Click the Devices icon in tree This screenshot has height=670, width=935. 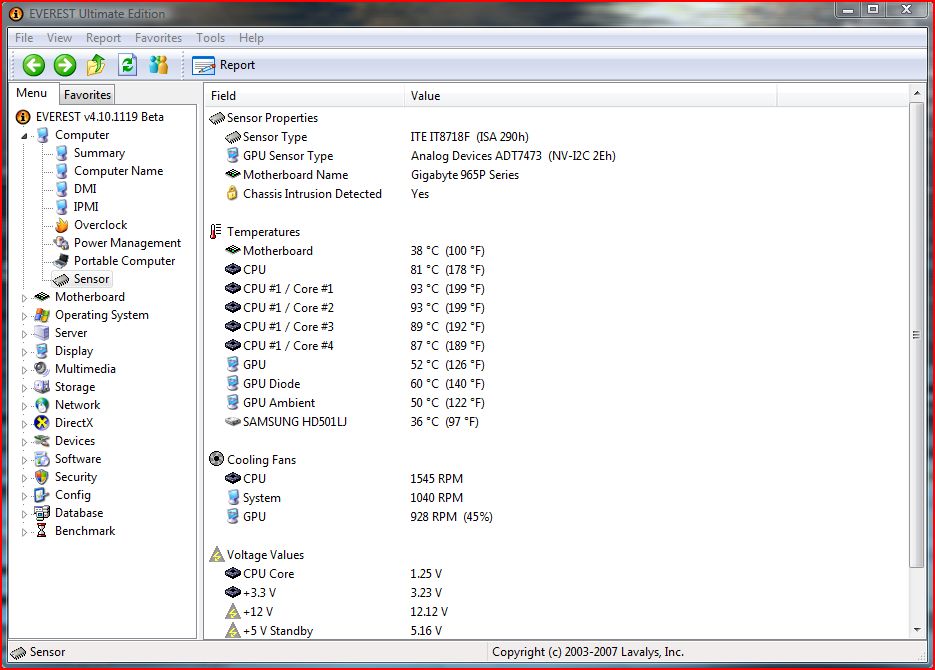point(42,441)
